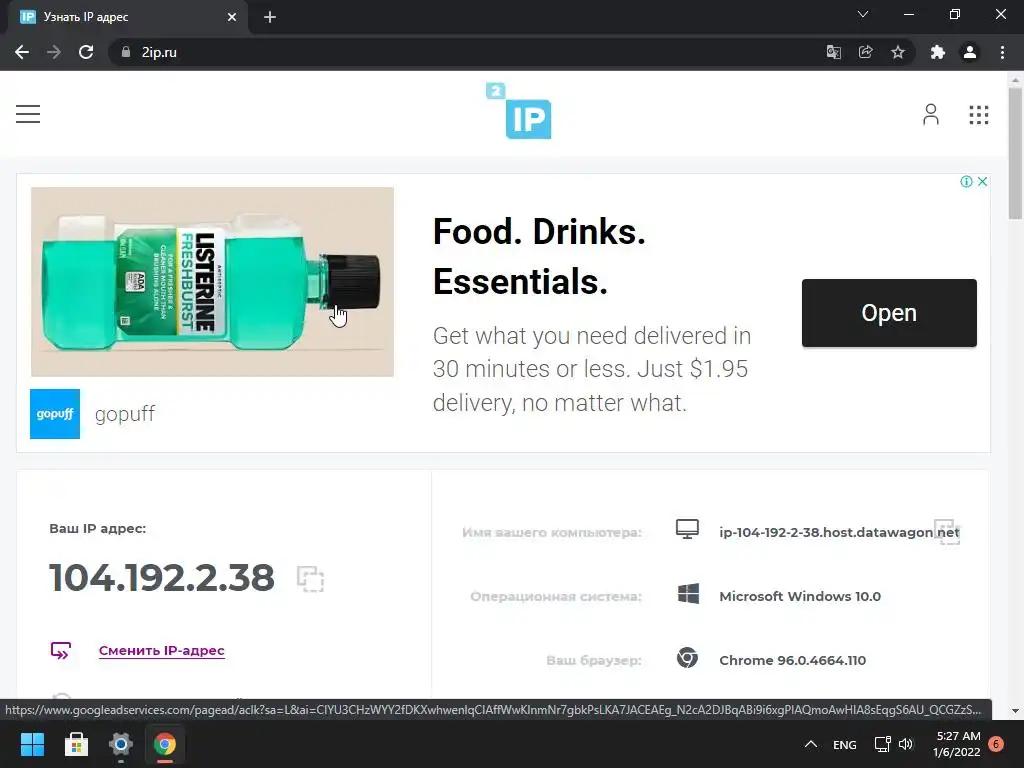
Task: Open the hamburger menu on 2ip site
Action: [28, 114]
